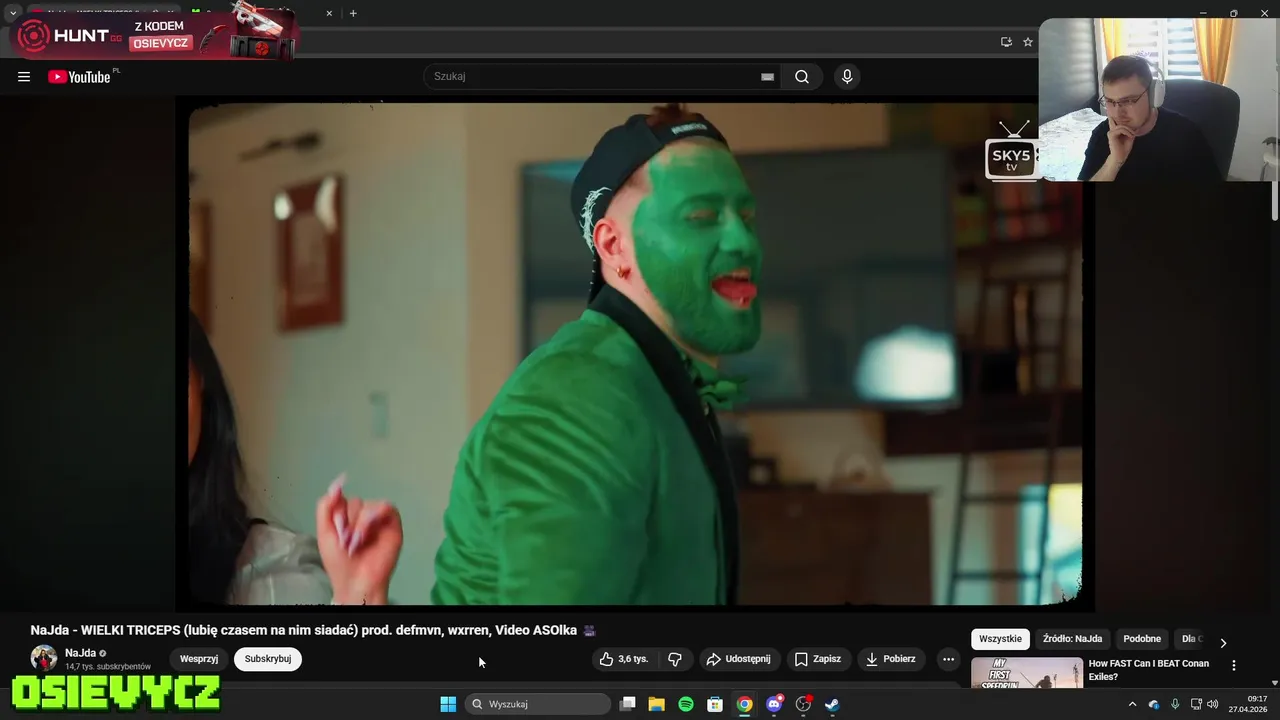Open OBS Studio from taskbar
This screenshot has width=1280, height=720.
[803, 704]
